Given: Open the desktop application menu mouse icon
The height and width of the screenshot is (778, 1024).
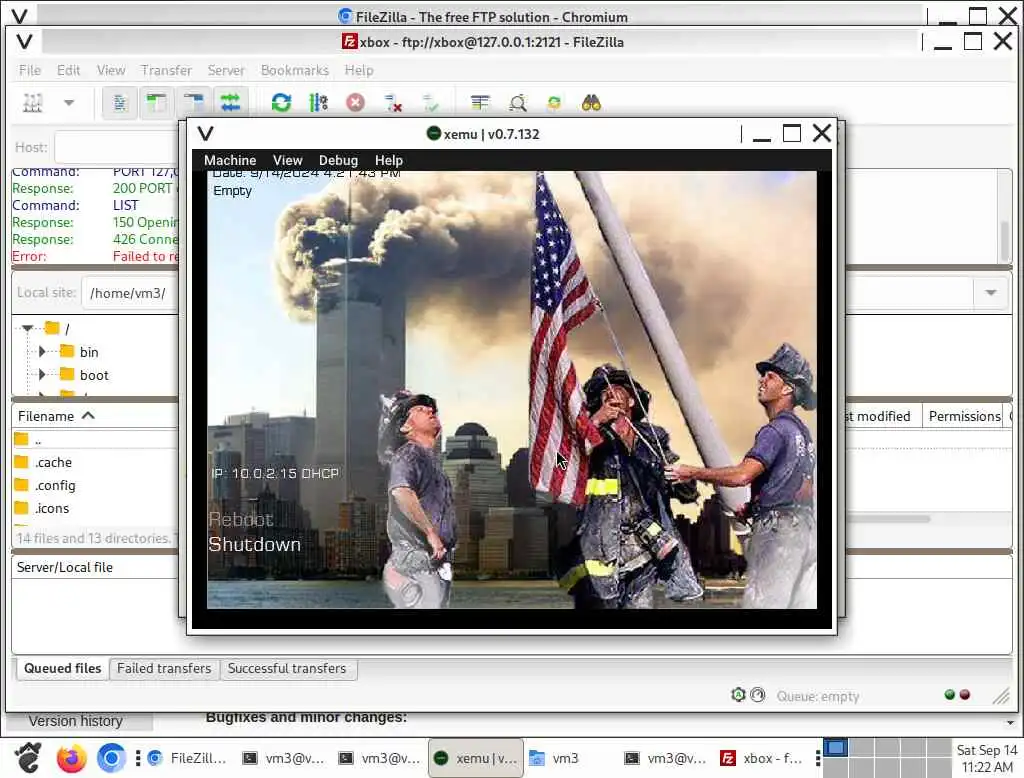Looking at the screenshot, I should coord(28,758).
